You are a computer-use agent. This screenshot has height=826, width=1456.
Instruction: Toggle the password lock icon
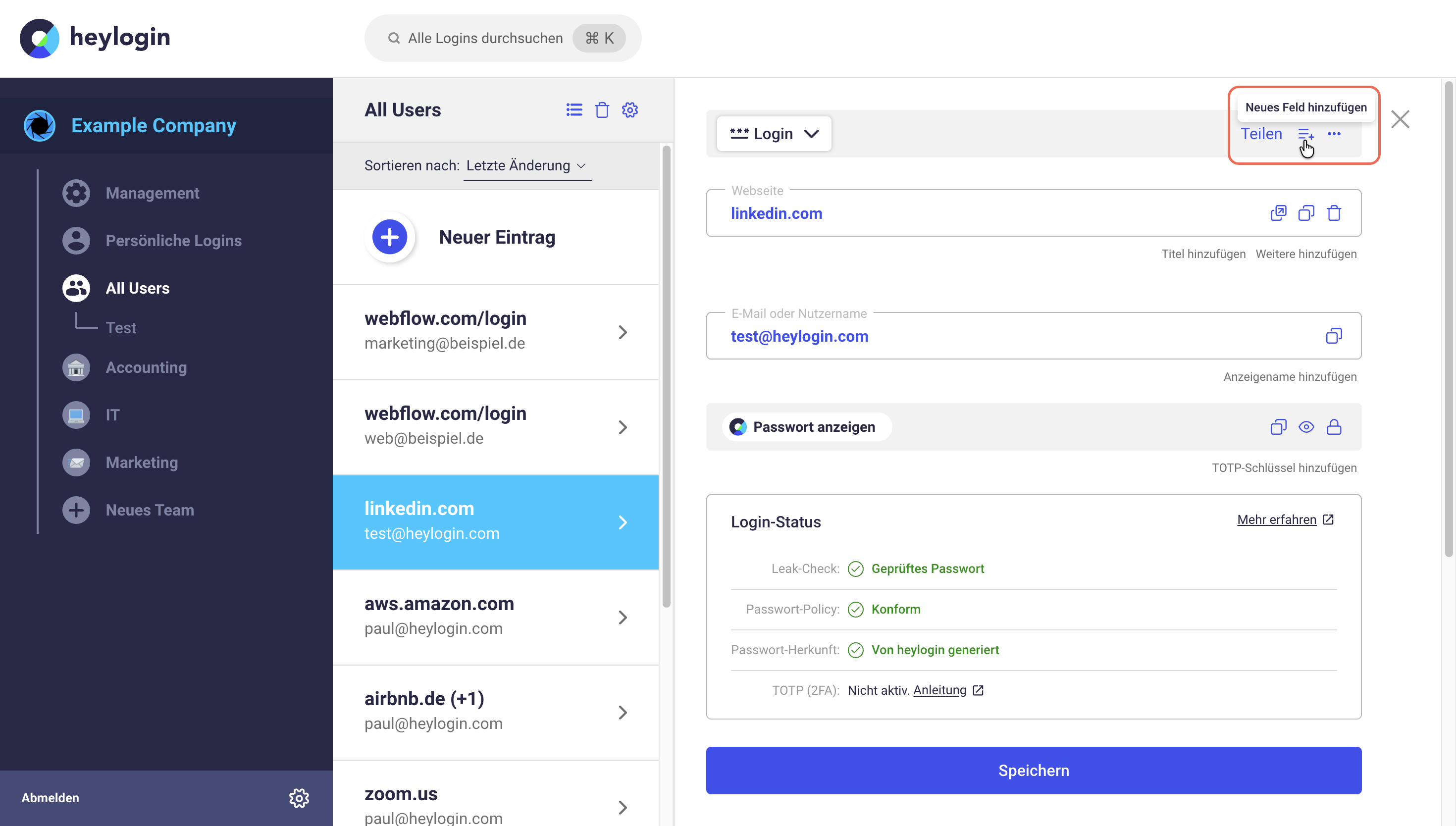coord(1334,426)
